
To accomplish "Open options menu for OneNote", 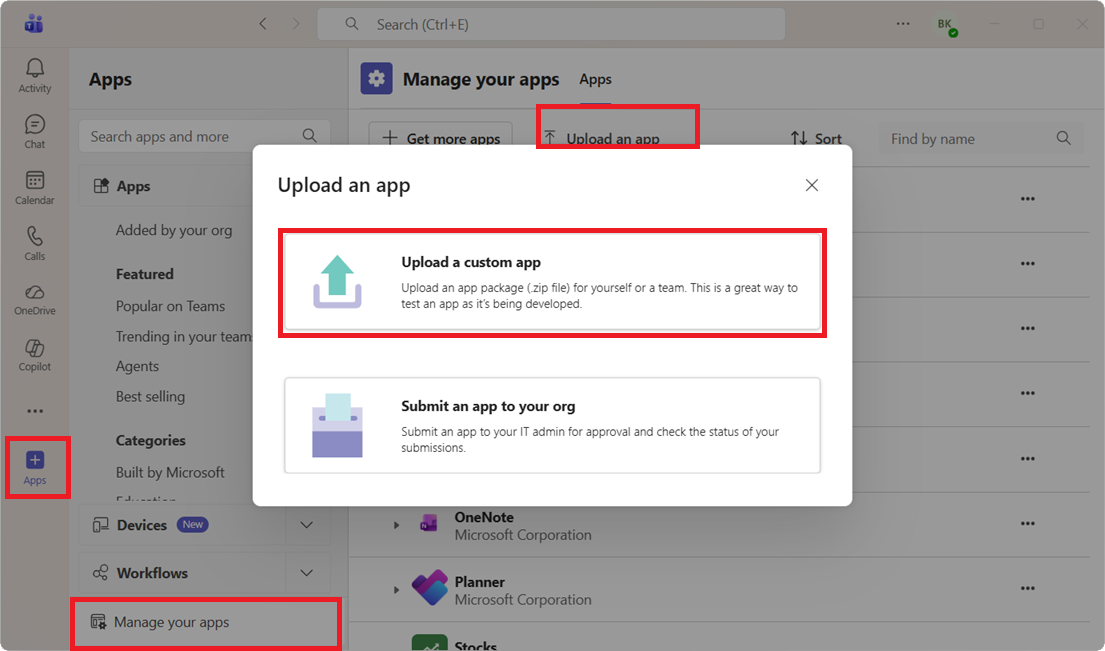I will (x=1027, y=522).
